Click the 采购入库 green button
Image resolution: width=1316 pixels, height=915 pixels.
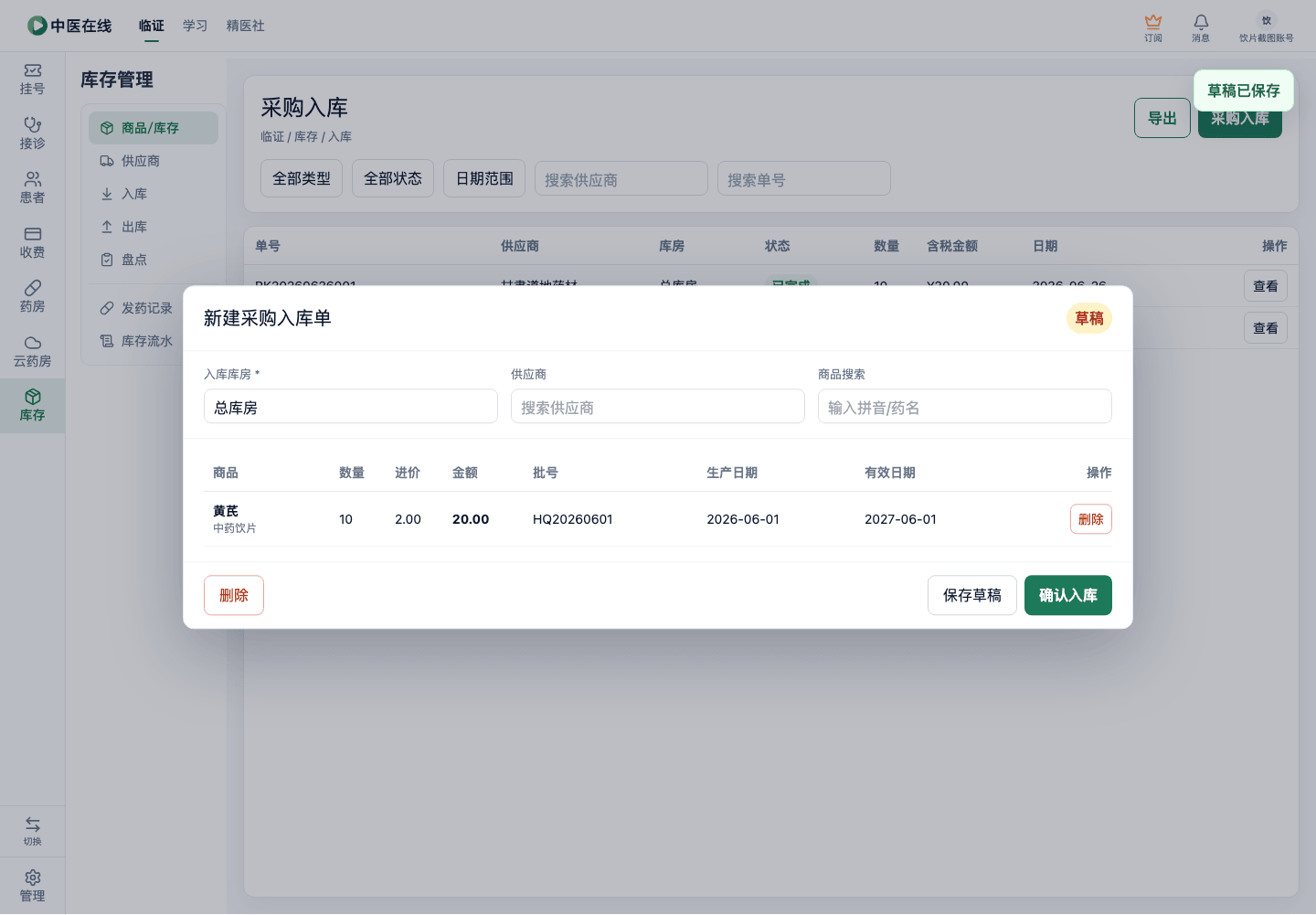click(x=1240, y=123)
